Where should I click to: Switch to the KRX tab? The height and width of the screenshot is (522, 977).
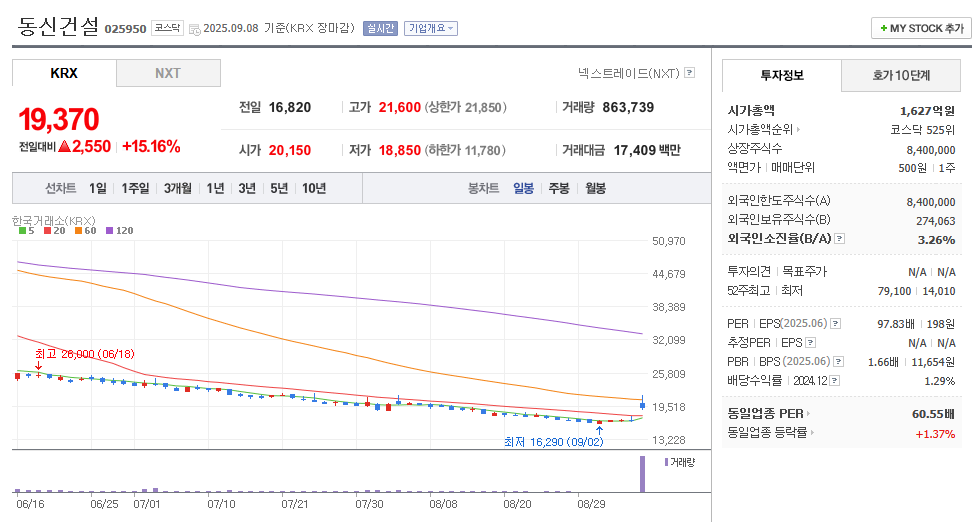64,73
